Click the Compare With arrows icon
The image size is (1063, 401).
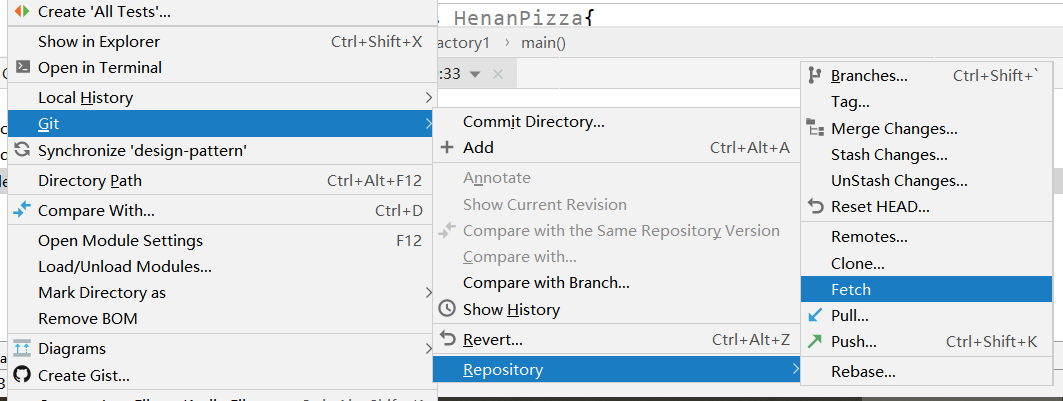(22, 210)
